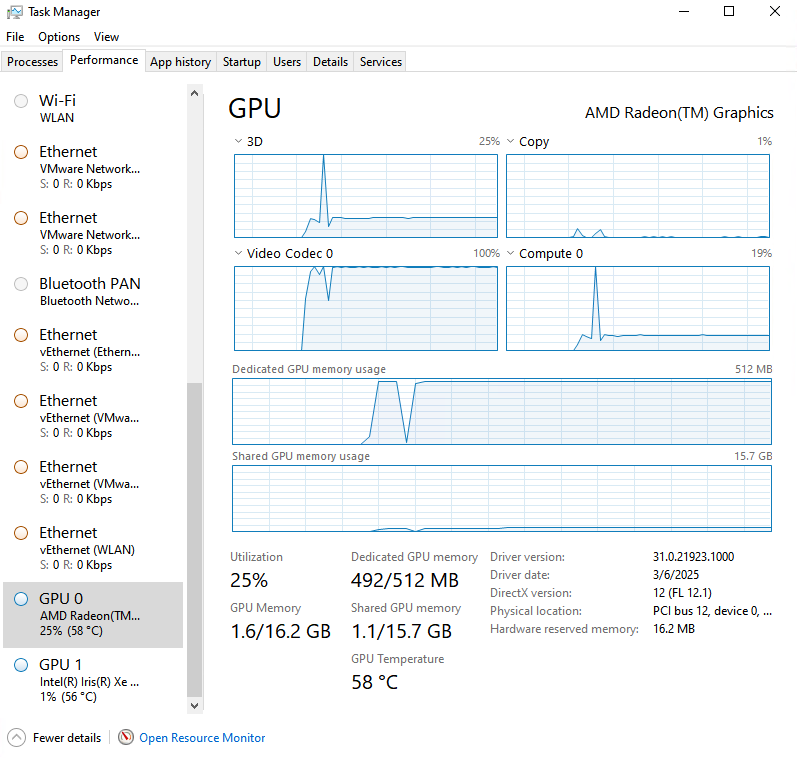Click the Task Manager title bar icon
The image size is (797, 758).
tap(14, 12)
